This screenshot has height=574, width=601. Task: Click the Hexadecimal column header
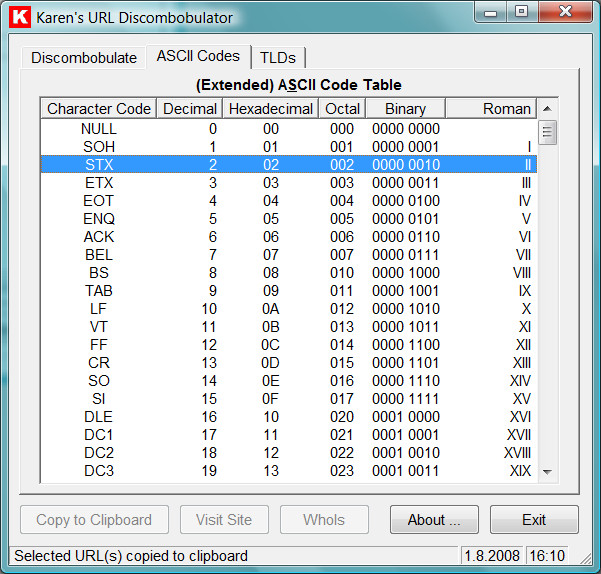(x=270, y=108)
